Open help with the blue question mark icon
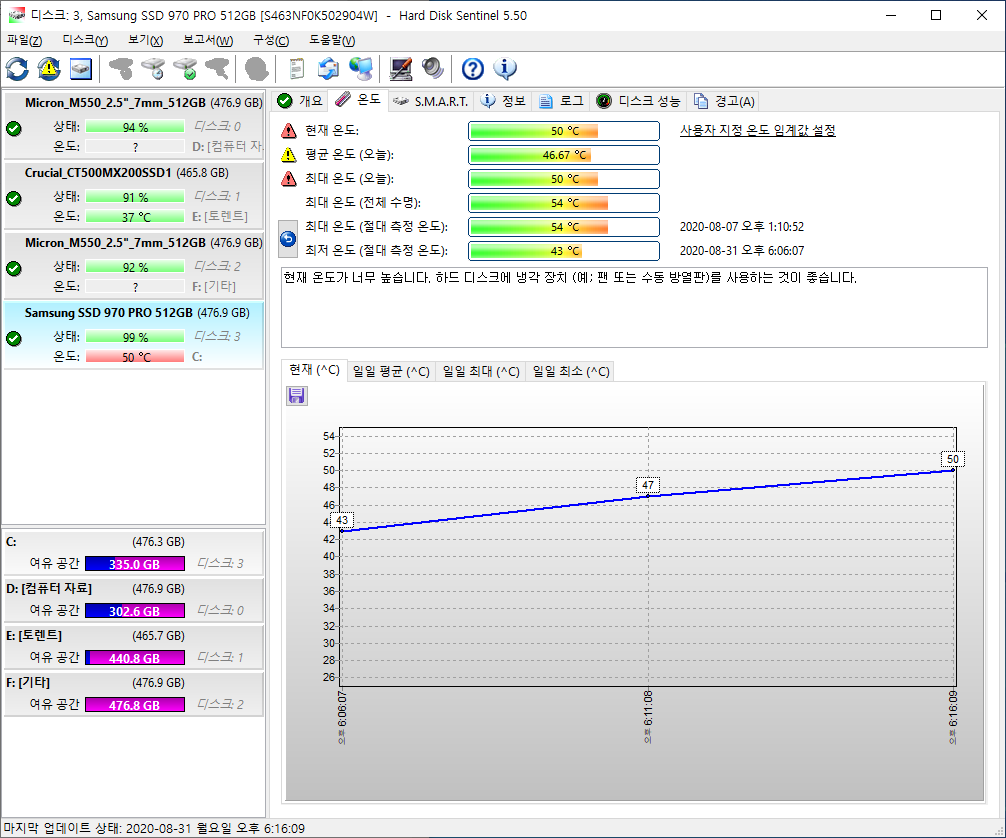 click(x=473, y=69)
